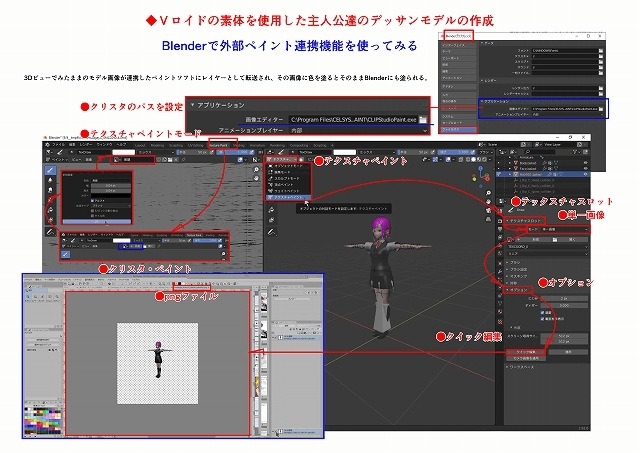The height and width of the screenshot is (453, 640).
Task: Click folder icon beside image editor path in Preferences
Action: pos(601,109)
